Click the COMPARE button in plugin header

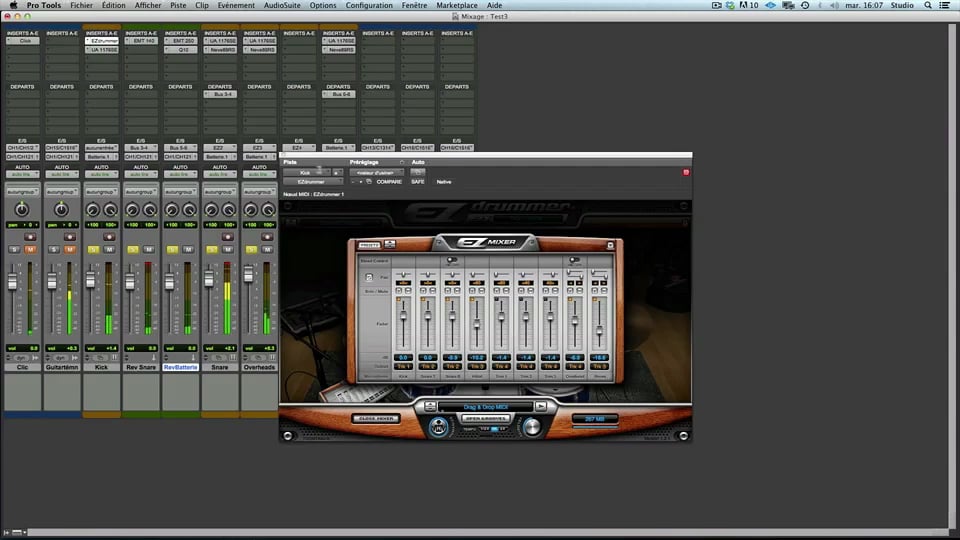389,182
